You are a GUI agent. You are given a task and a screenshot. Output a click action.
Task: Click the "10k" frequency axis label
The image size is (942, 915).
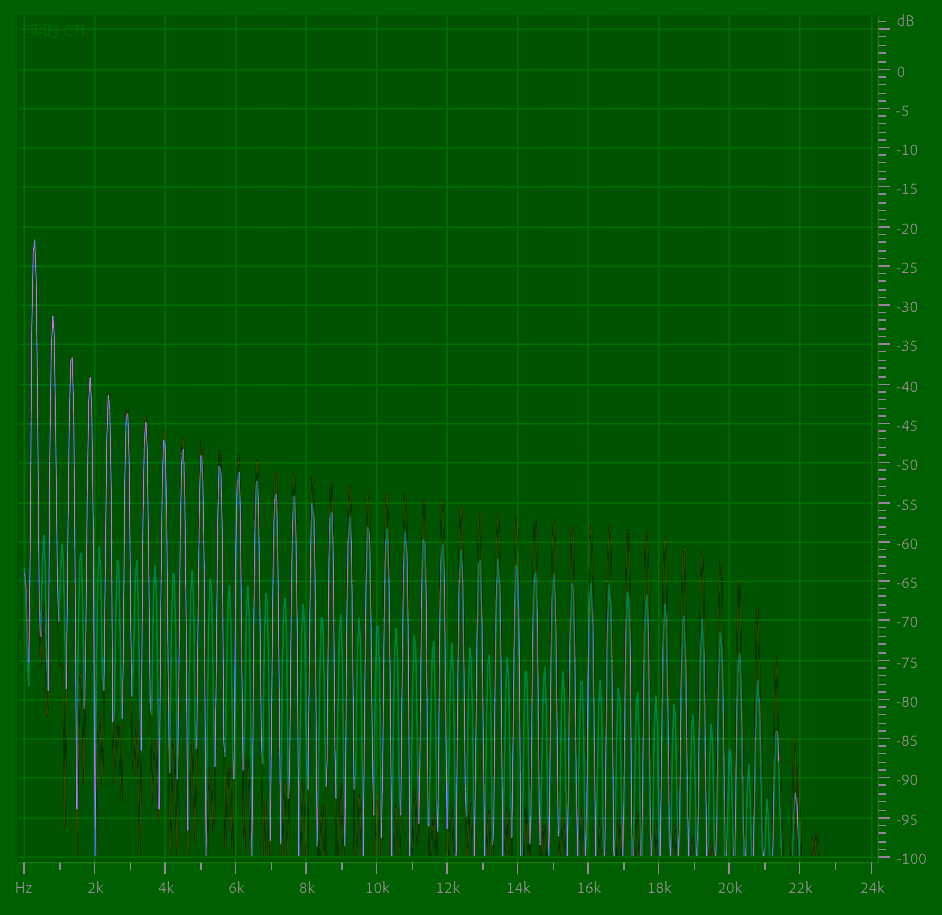377,888
